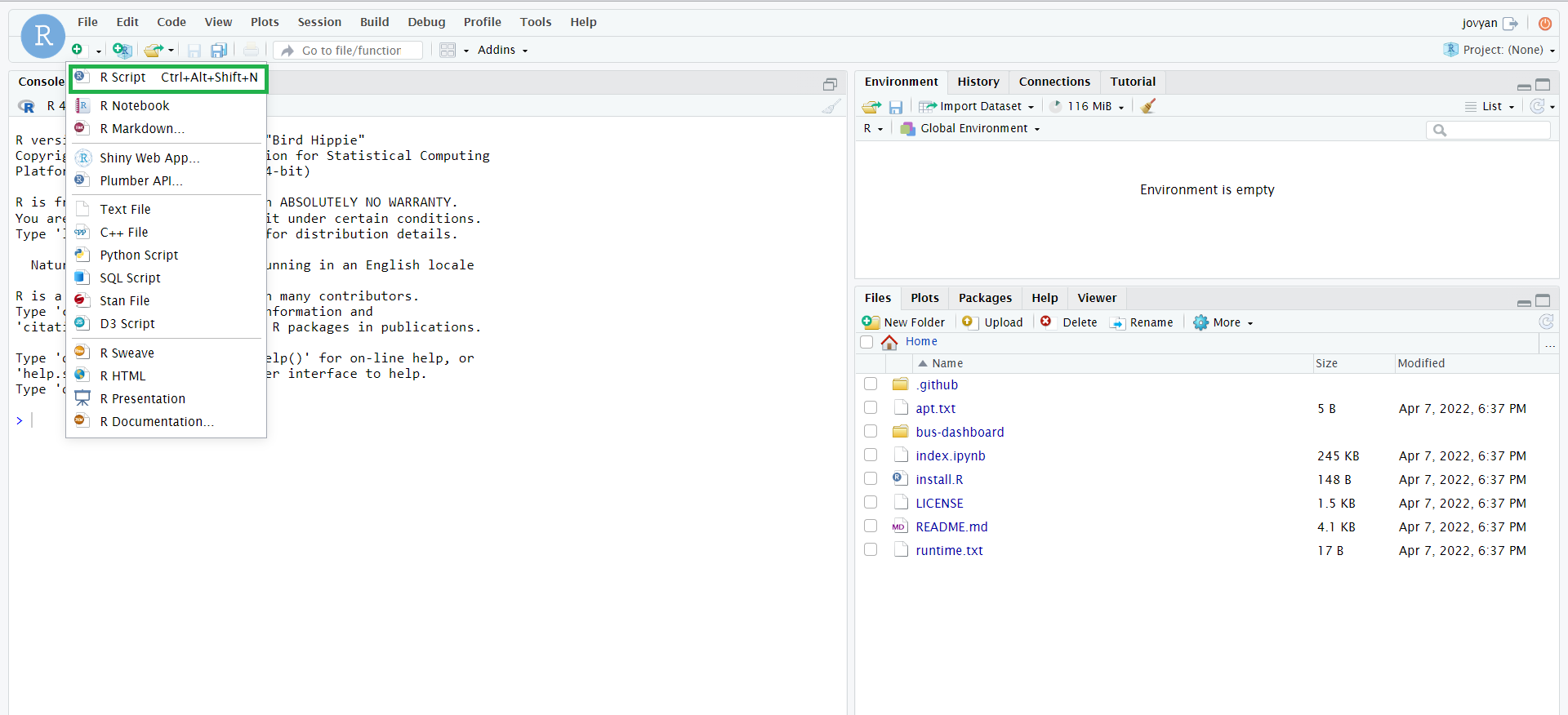Check the bus-dashboard folder checkbox
The height and width of the screenshot is (715, 1568).
coord(871,431)
